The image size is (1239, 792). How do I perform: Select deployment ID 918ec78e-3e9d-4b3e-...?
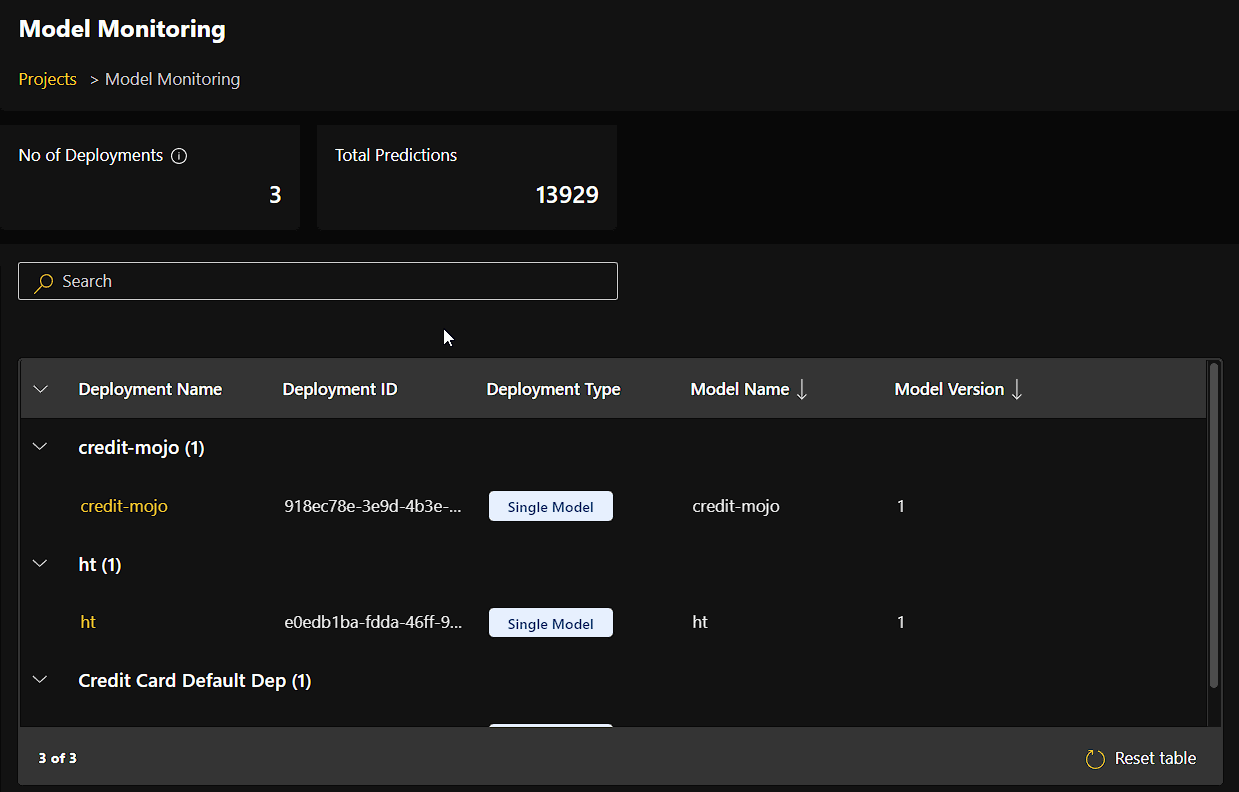click(x=373, y=506)
